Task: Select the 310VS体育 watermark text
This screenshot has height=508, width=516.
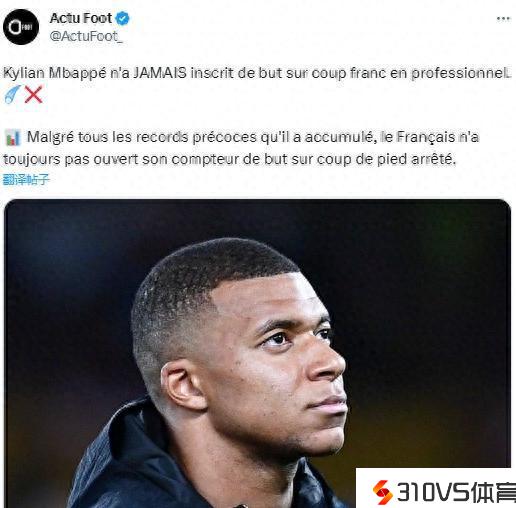Action: [x=456, y=492]
